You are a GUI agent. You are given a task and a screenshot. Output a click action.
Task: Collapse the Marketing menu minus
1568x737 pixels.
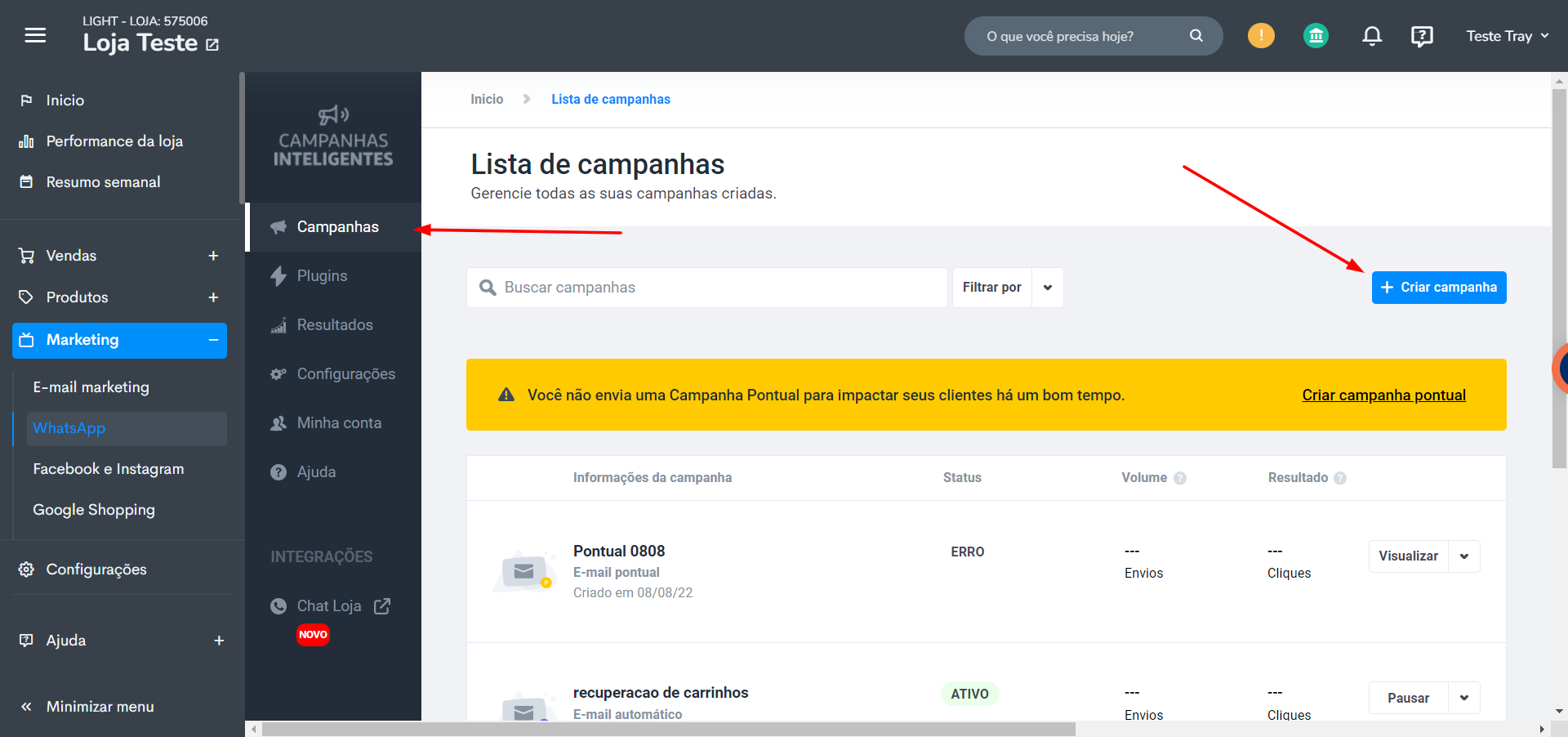click(213, 340)
